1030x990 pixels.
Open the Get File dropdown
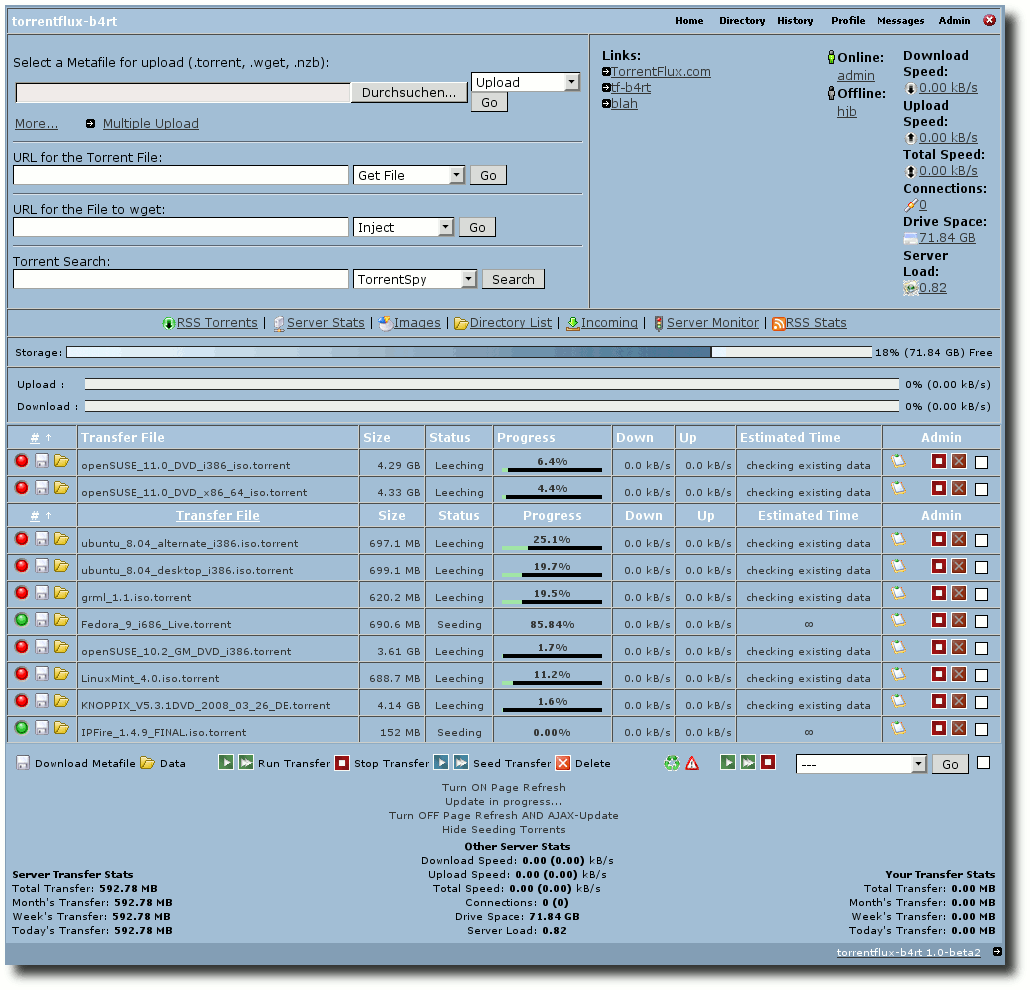click(409, 175)
